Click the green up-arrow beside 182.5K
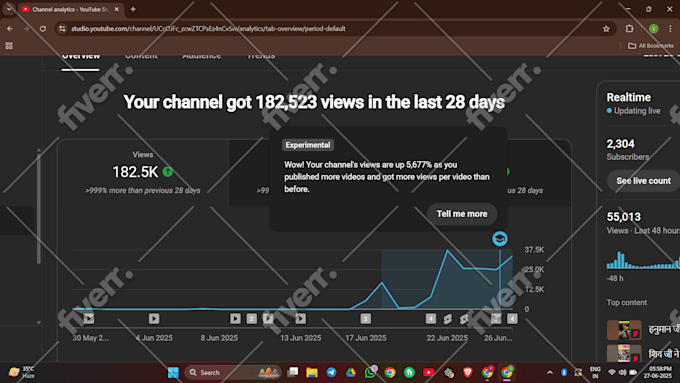The width and height of the screenshot is (680, 383). (168, 172)
